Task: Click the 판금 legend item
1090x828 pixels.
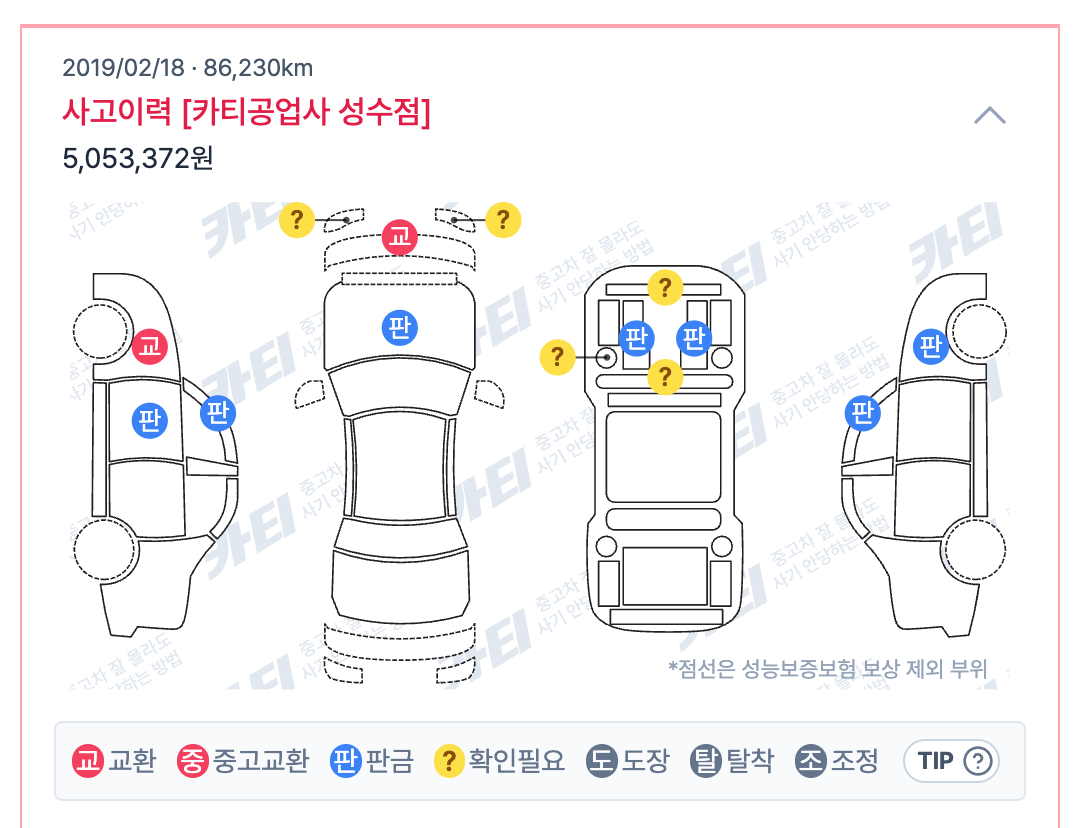Action: pos(372,761)
